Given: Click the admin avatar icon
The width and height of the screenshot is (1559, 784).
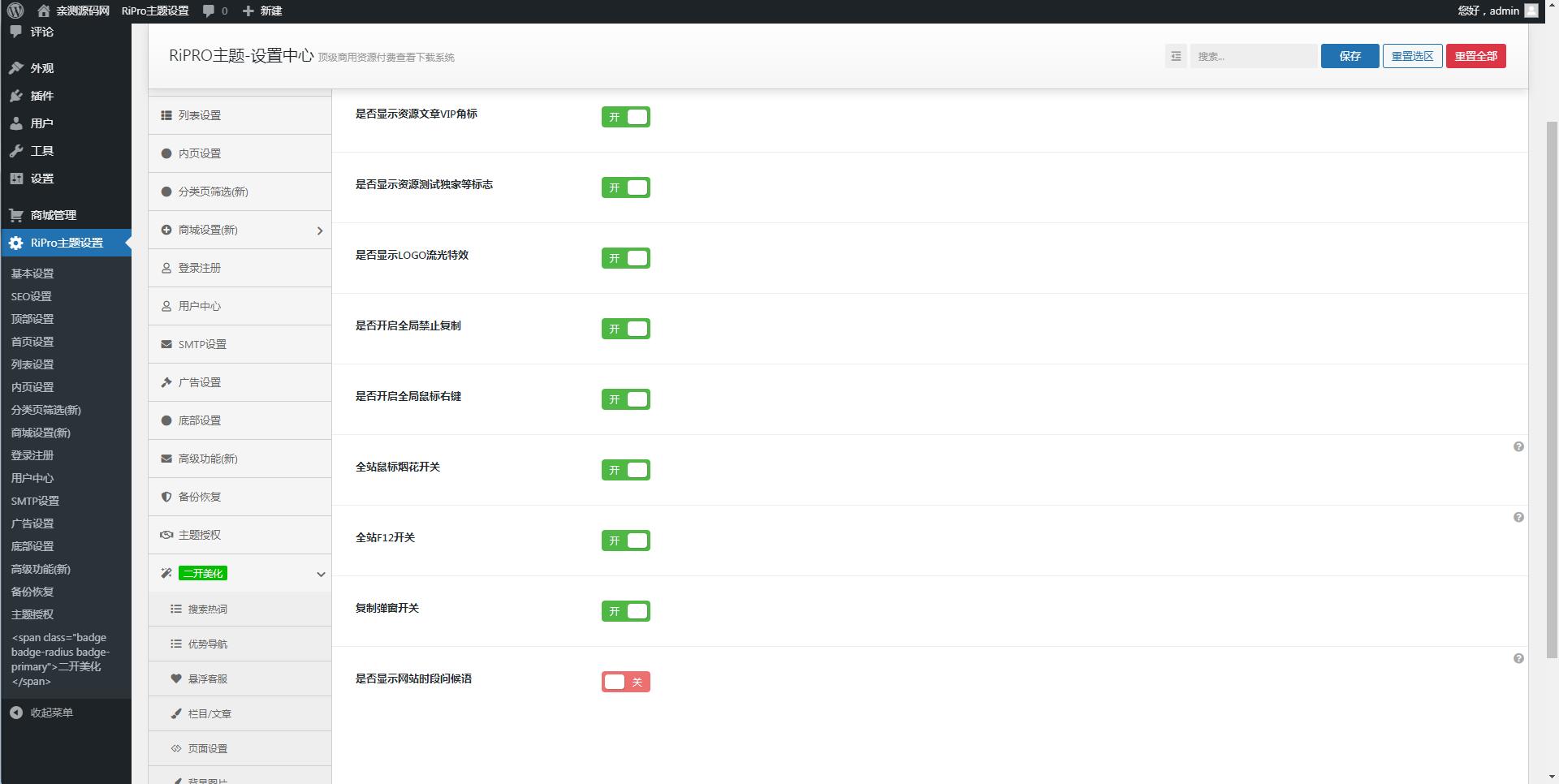Looking at the screenshot, I should click(x=1531, y=11).
